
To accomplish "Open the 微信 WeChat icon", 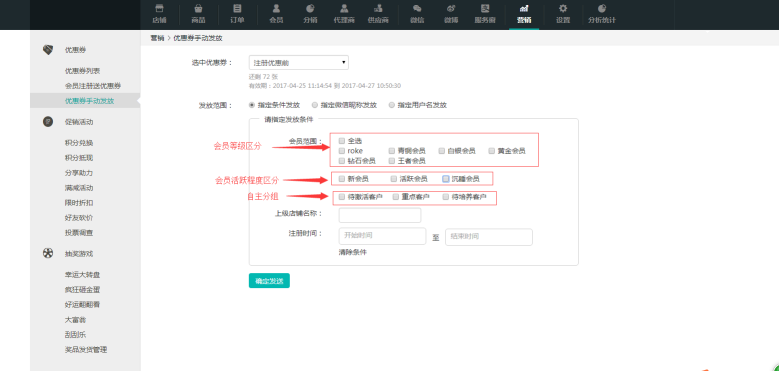I will tap(417, 8).
